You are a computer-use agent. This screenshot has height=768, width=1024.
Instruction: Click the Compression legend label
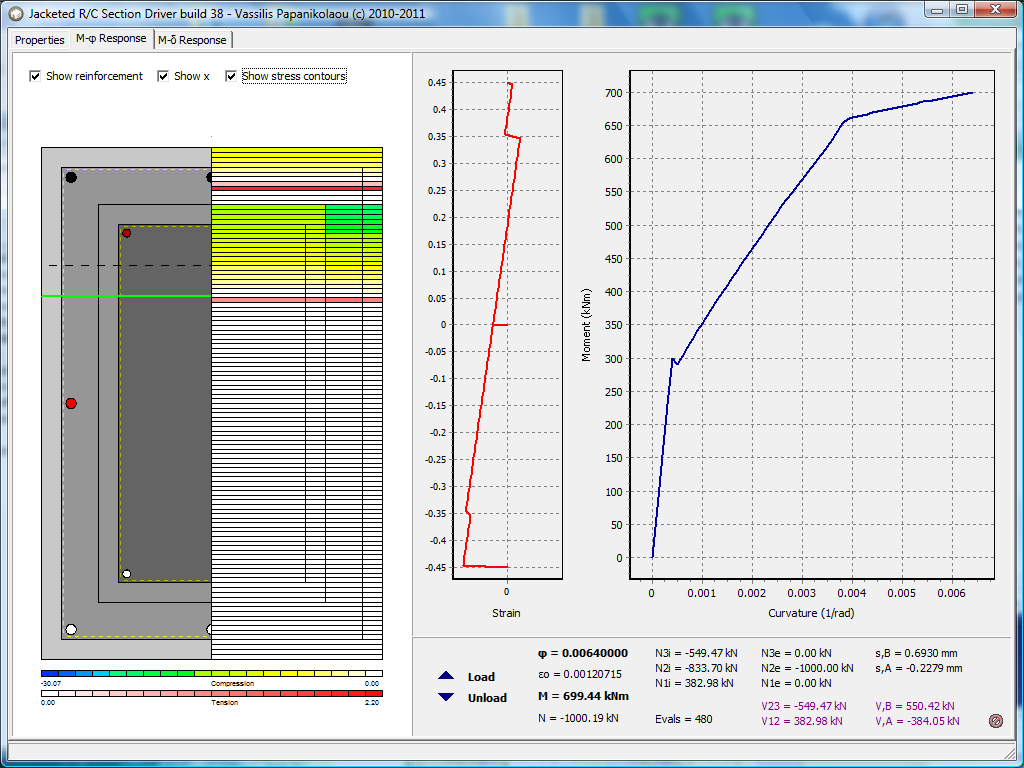click(x=232, y=684)
